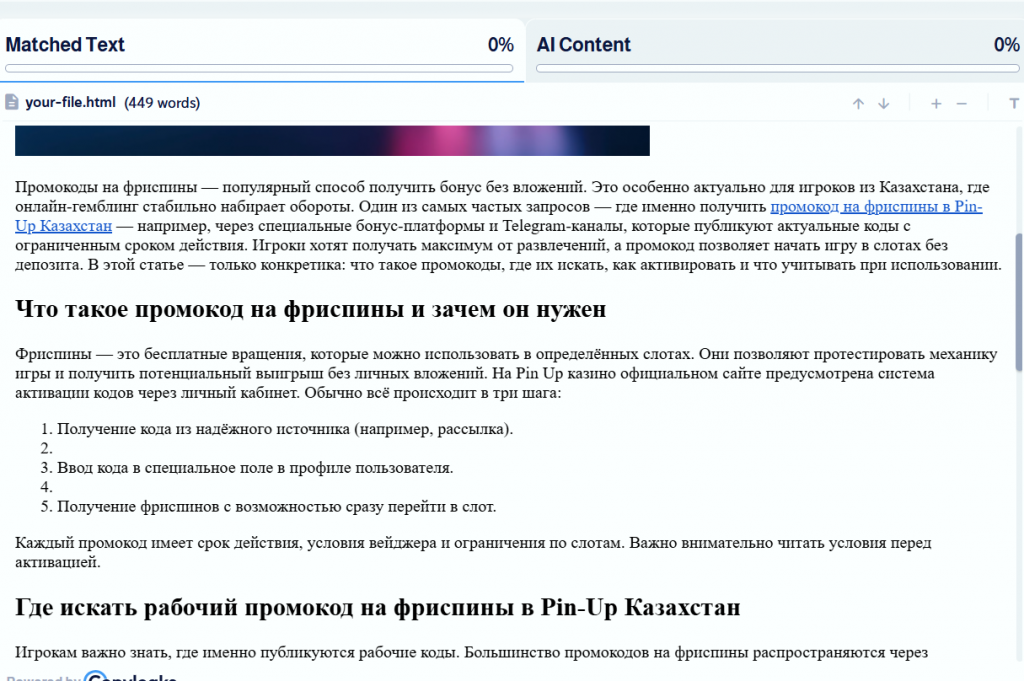Click the 449 words count label
The height and width of the screenshot is (681, 1024).
pyautogui.click(x=162, y=102)
